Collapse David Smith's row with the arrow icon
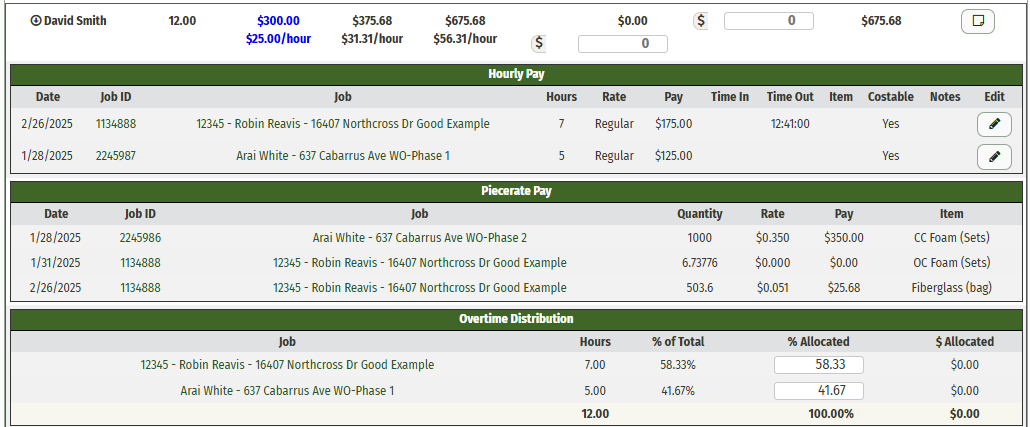 (x=36, y=21)
